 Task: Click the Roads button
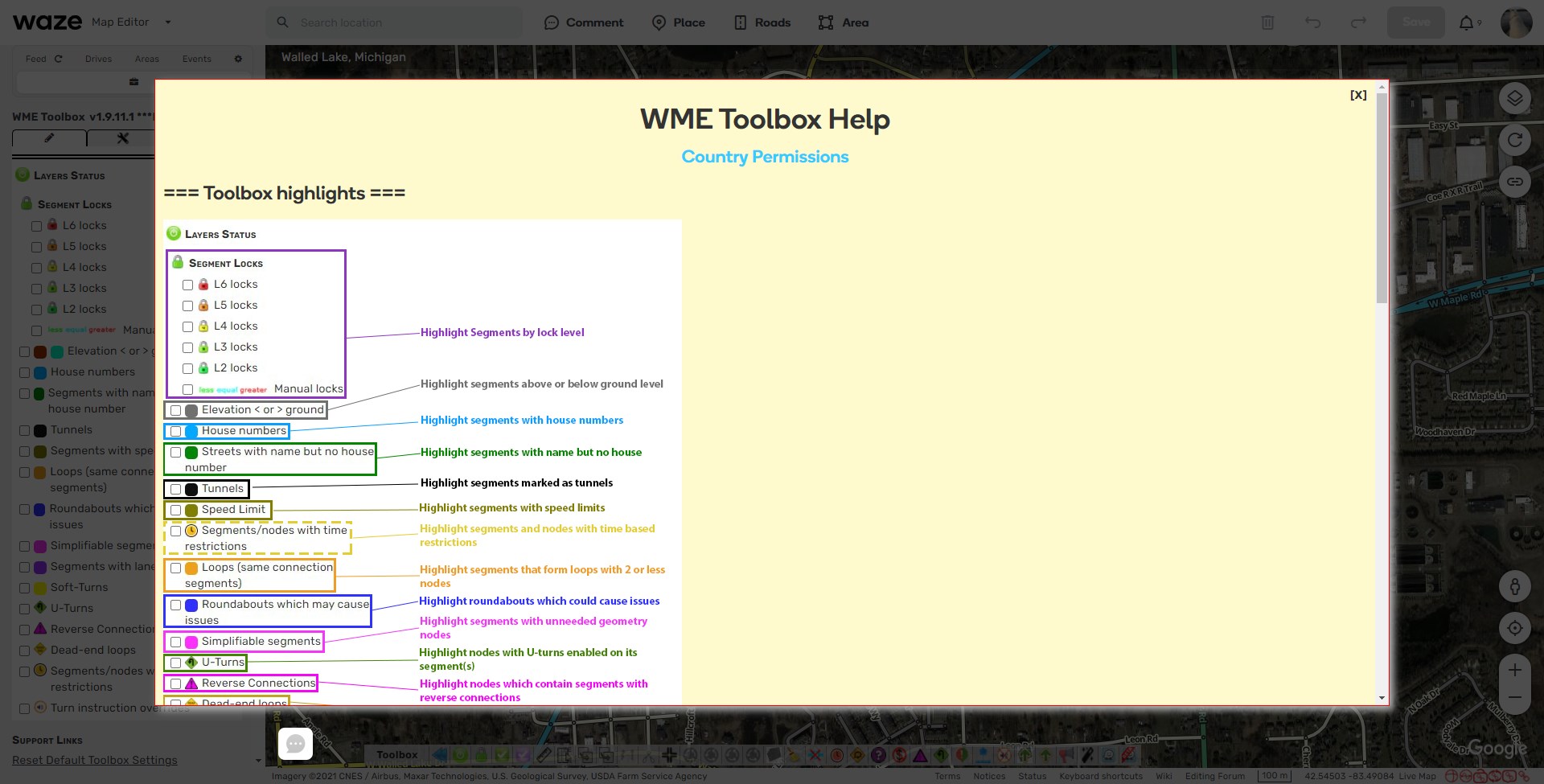click(x=762, y=23)
